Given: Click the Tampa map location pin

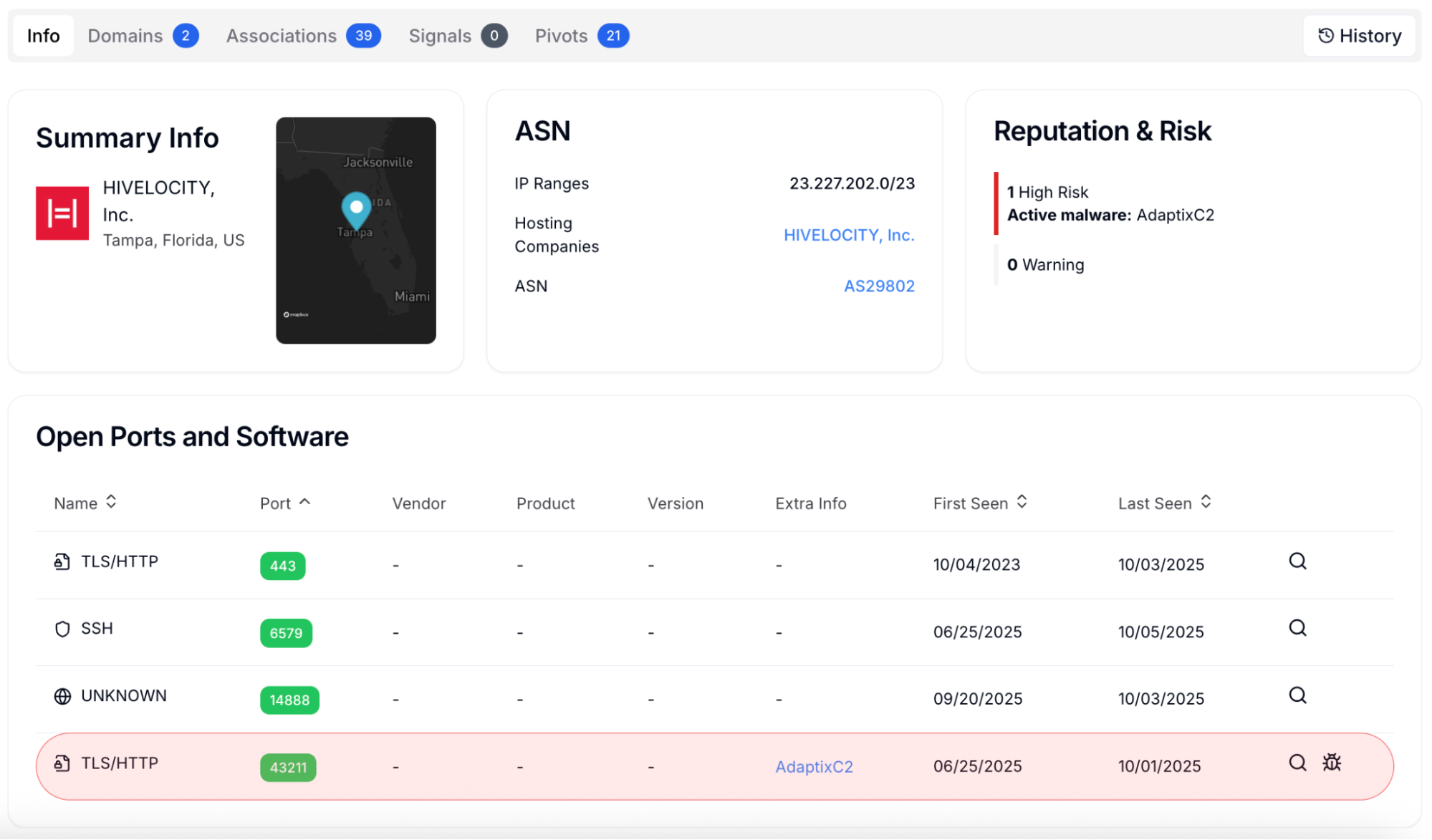Looking at the screenshot, I should click(x=356, y=208).
